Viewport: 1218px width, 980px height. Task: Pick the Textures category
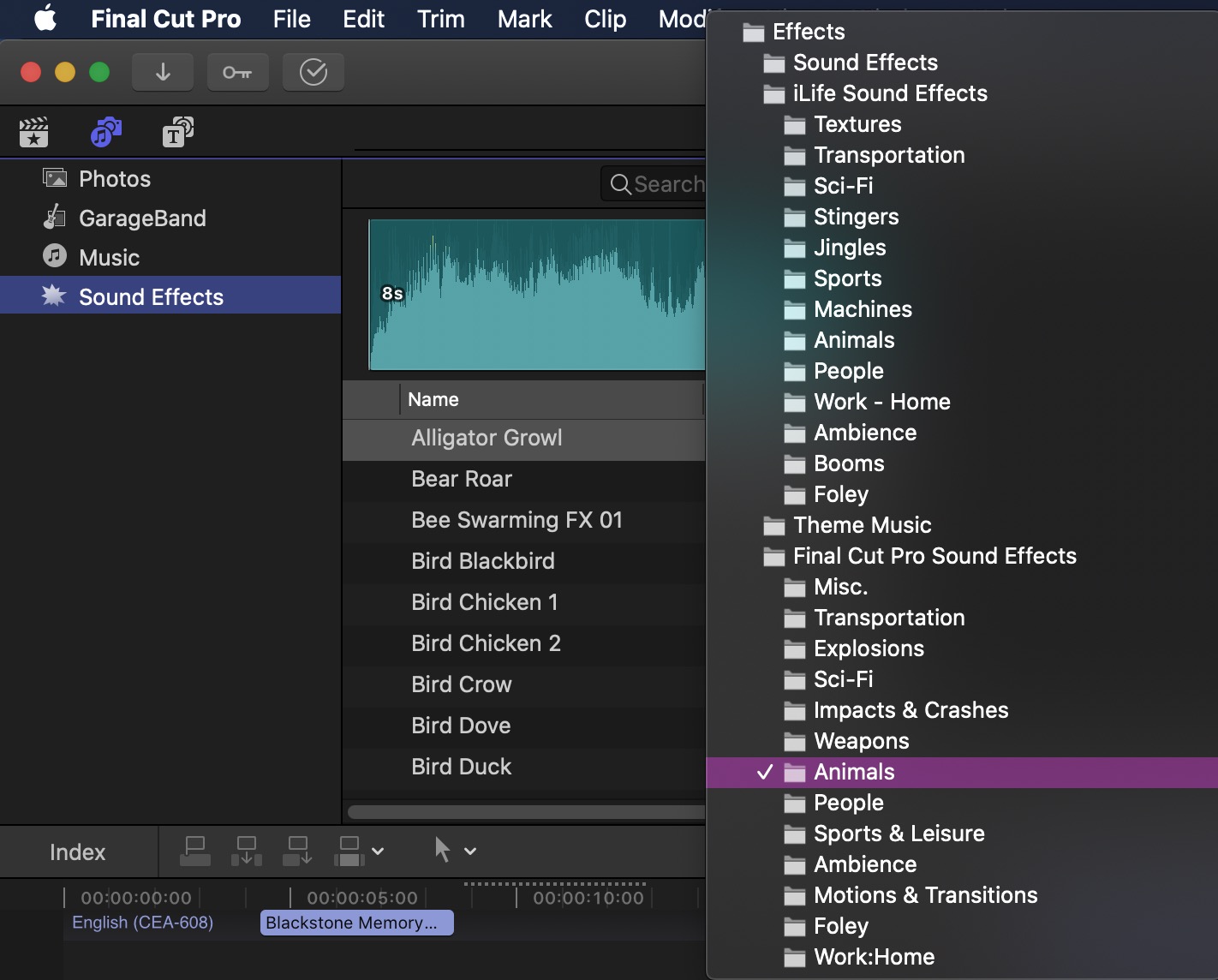(x=962, y=124)
